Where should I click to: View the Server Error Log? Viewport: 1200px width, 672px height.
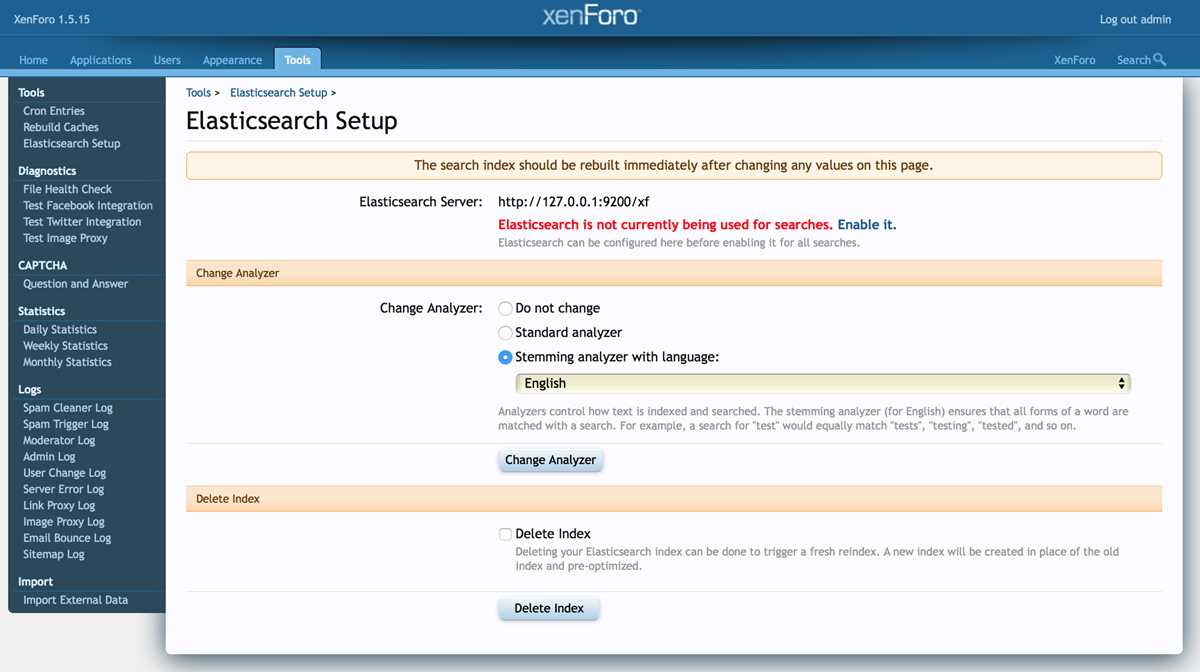pyautogui.click(x=63, y=489)
